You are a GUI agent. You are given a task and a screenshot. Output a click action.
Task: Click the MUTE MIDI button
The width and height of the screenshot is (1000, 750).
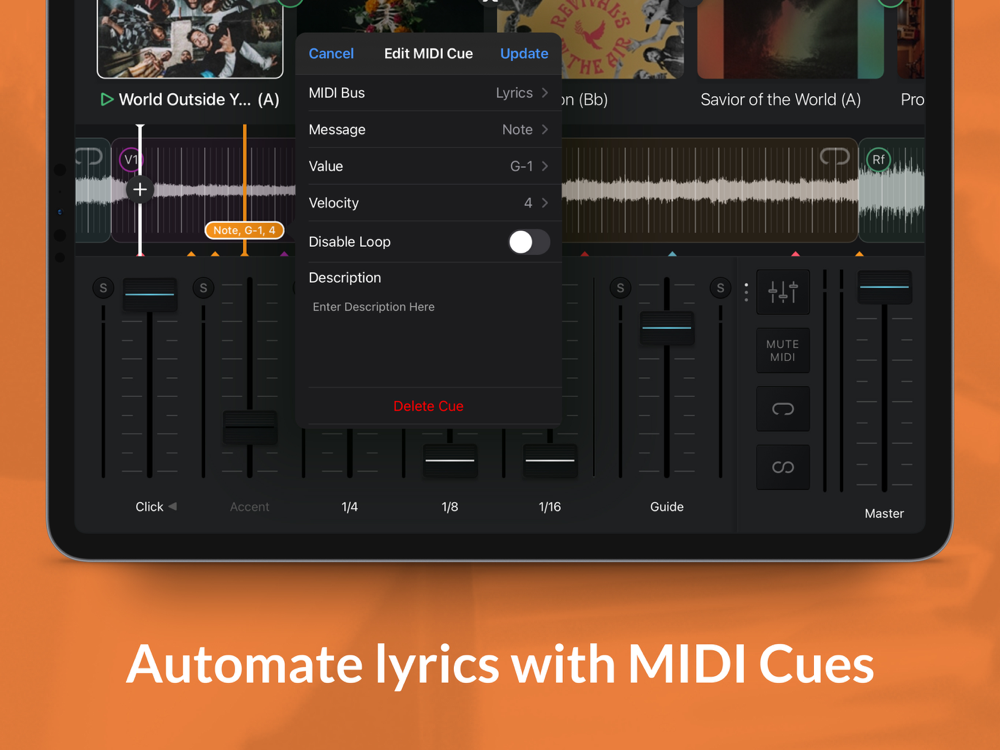783,350
